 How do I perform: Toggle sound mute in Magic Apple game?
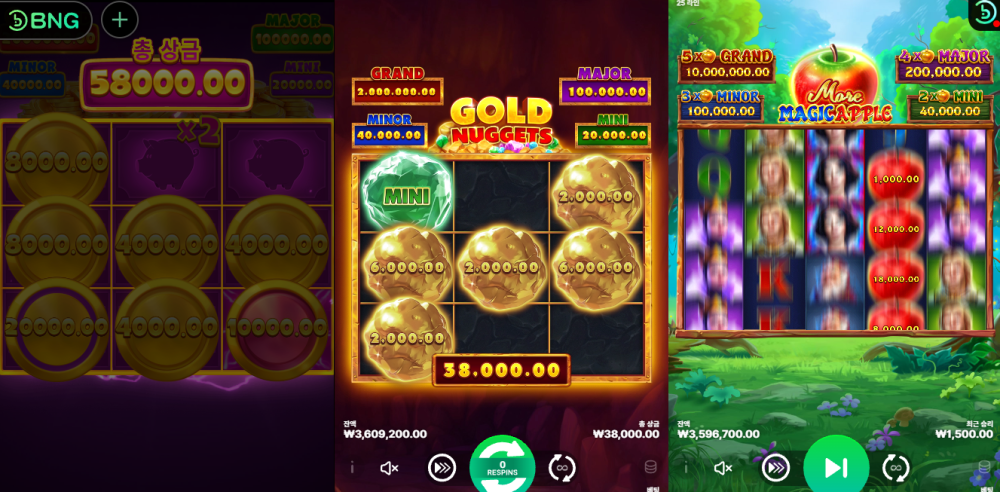point(723,468)
